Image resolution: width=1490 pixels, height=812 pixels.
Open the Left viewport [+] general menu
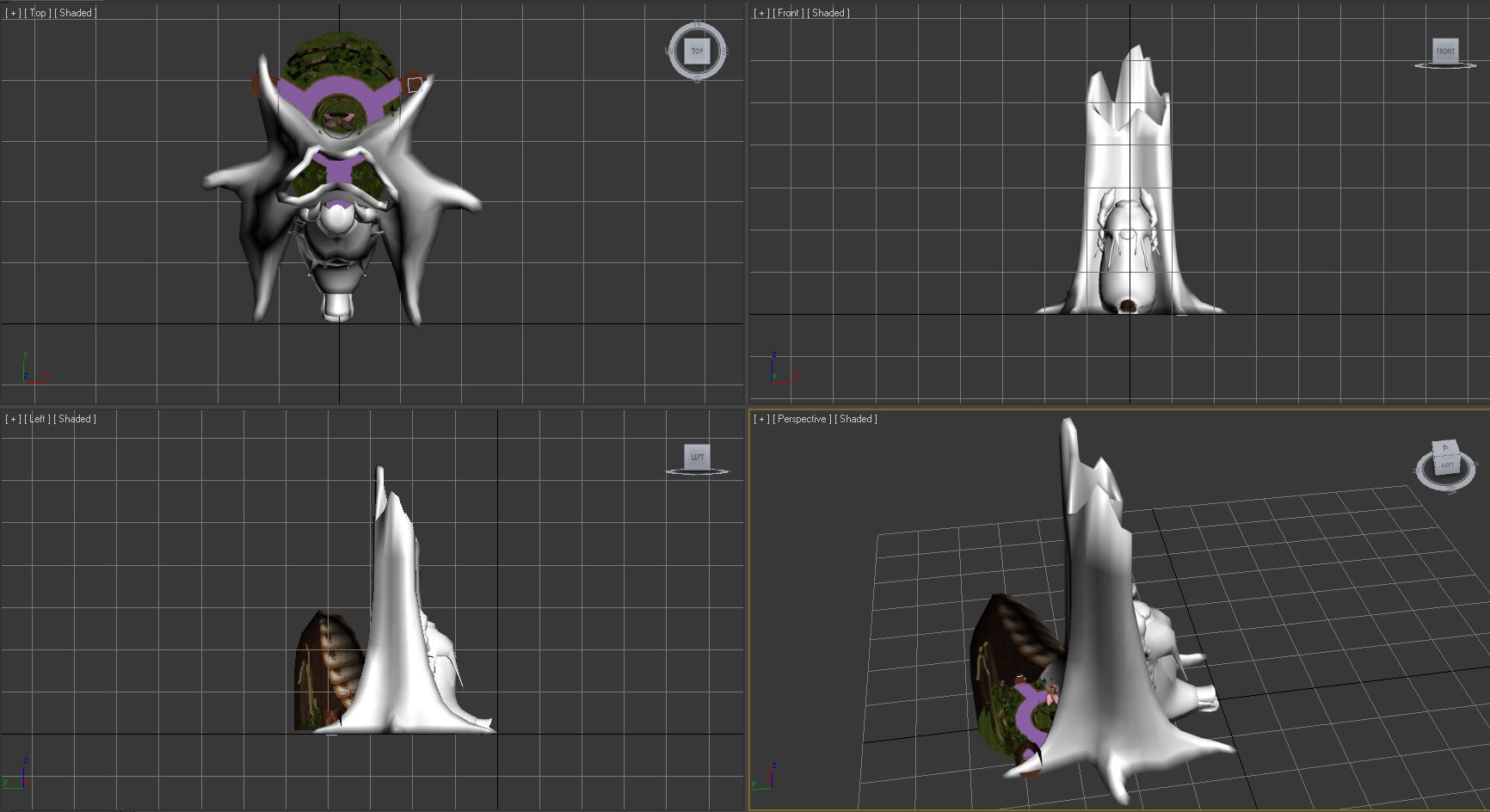tap(13, 419)
